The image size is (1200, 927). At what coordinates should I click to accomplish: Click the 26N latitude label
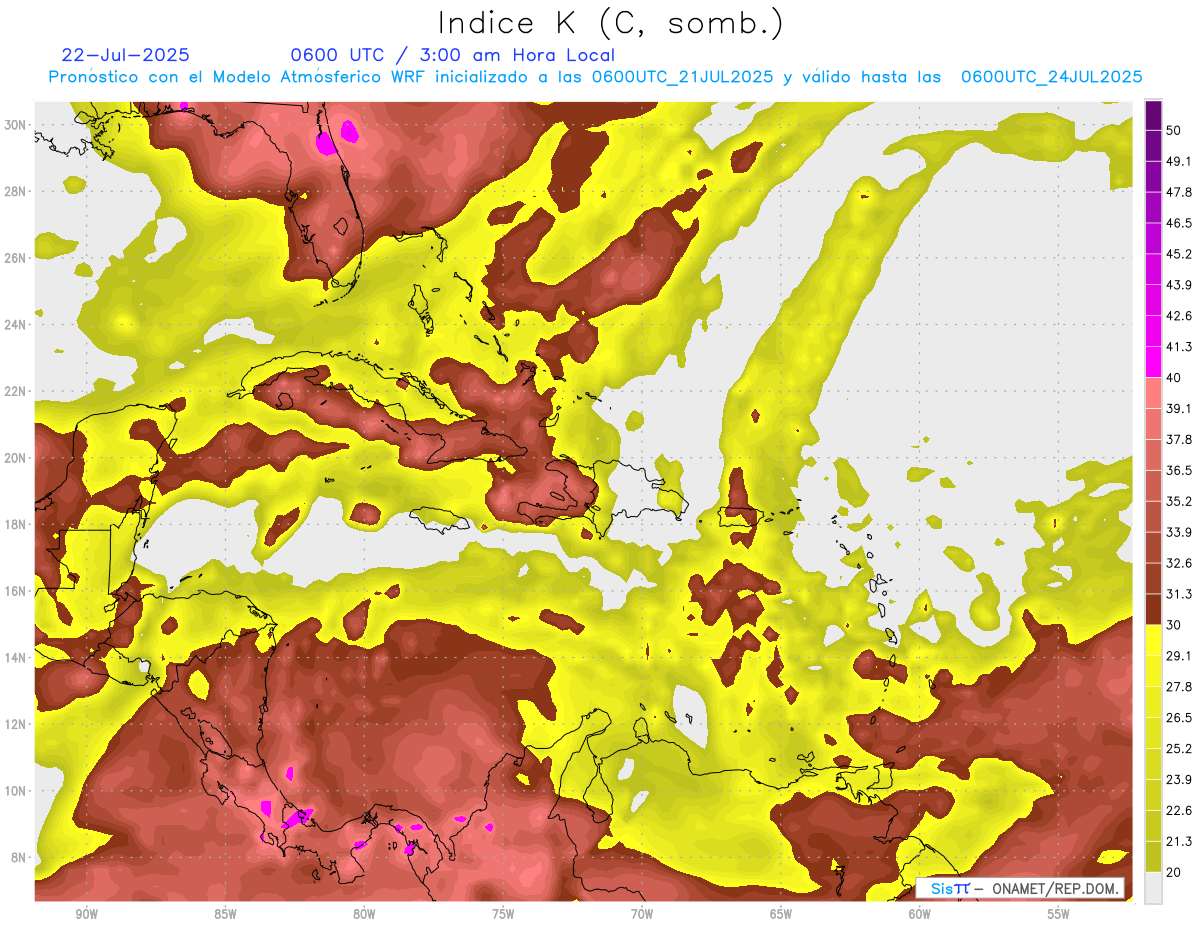tap(16, 258)
